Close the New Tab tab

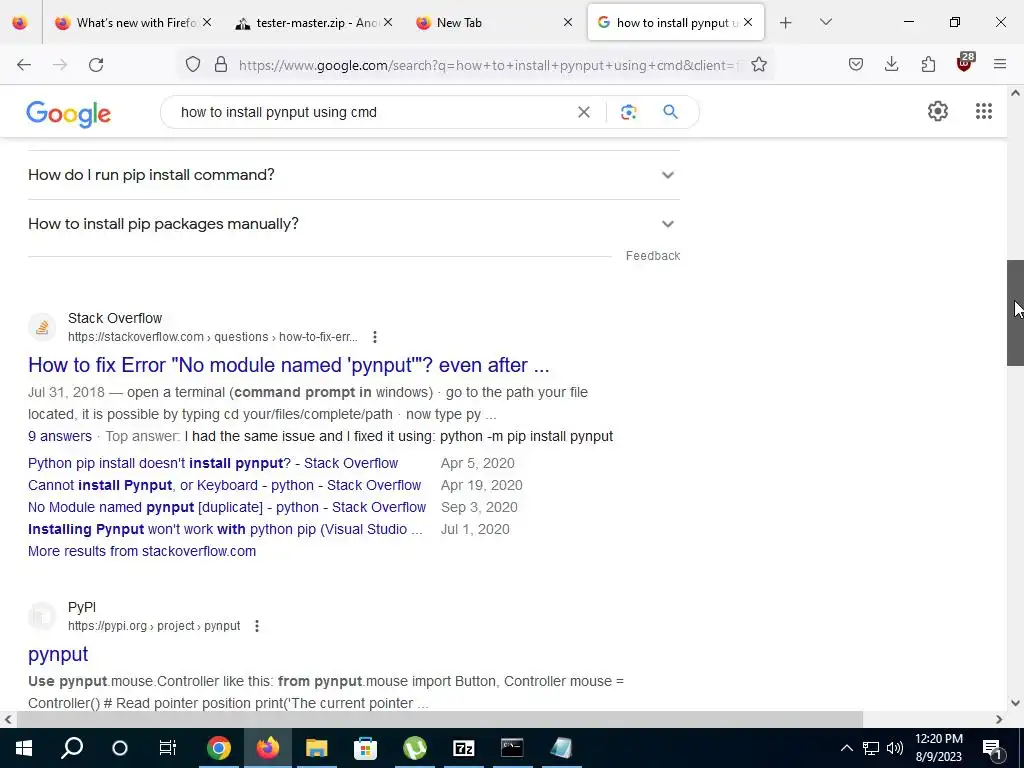point(568,22)
